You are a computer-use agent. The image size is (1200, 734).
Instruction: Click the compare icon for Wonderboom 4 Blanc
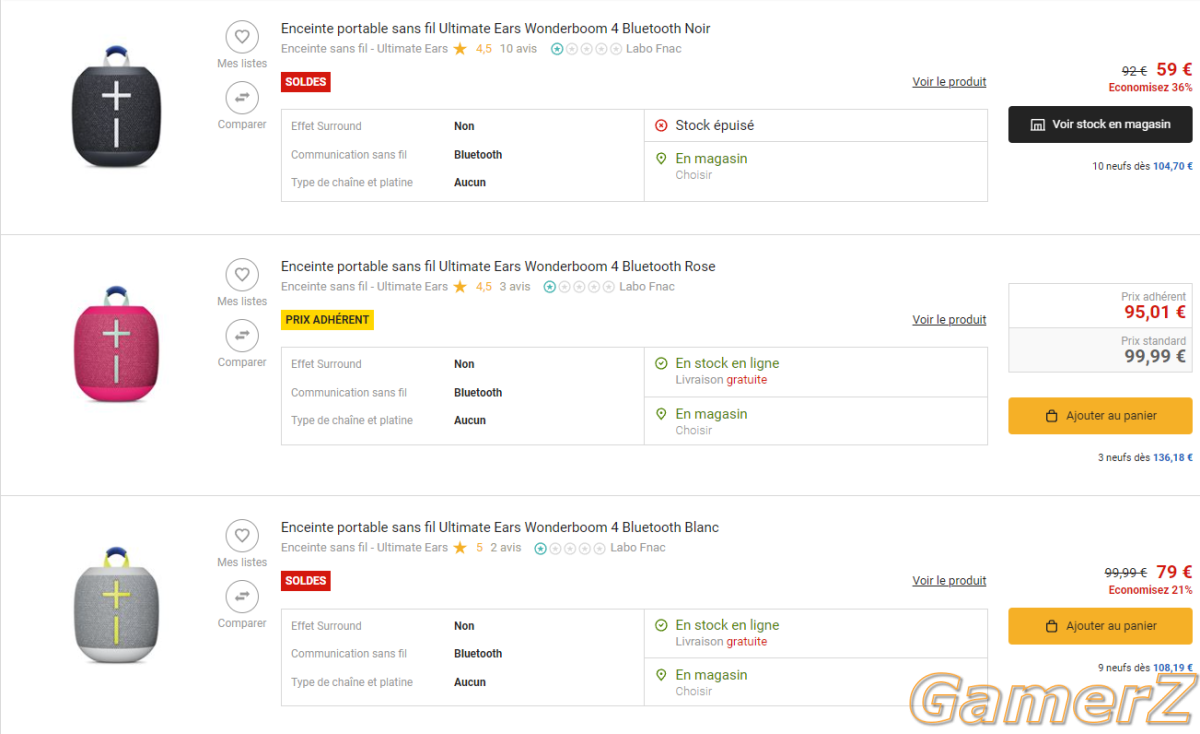tap(241, 597)
